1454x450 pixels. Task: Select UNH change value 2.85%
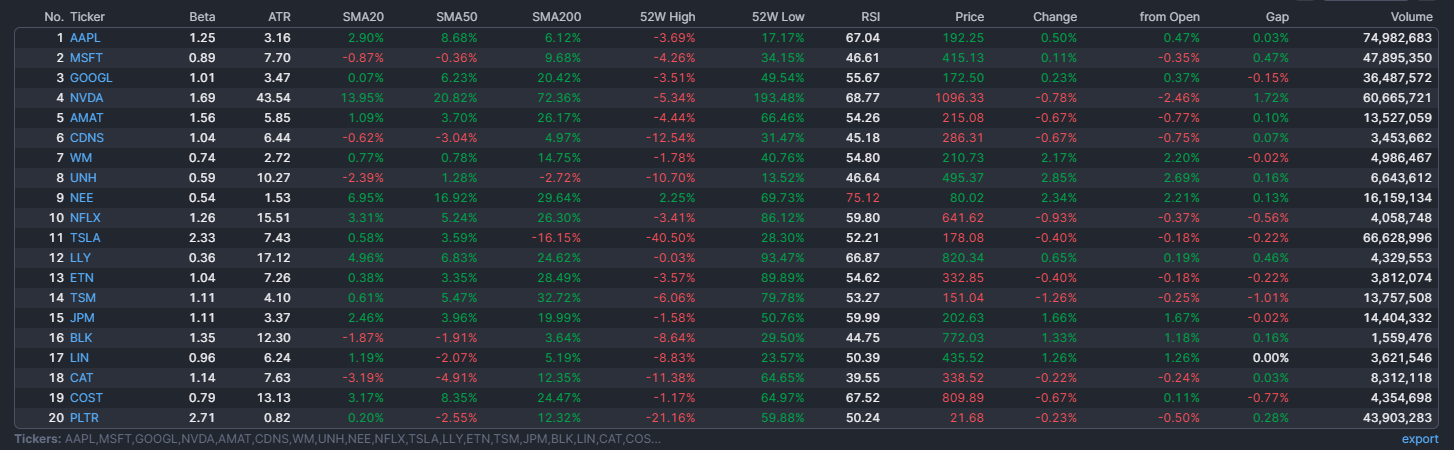(x=1059, y=177)
